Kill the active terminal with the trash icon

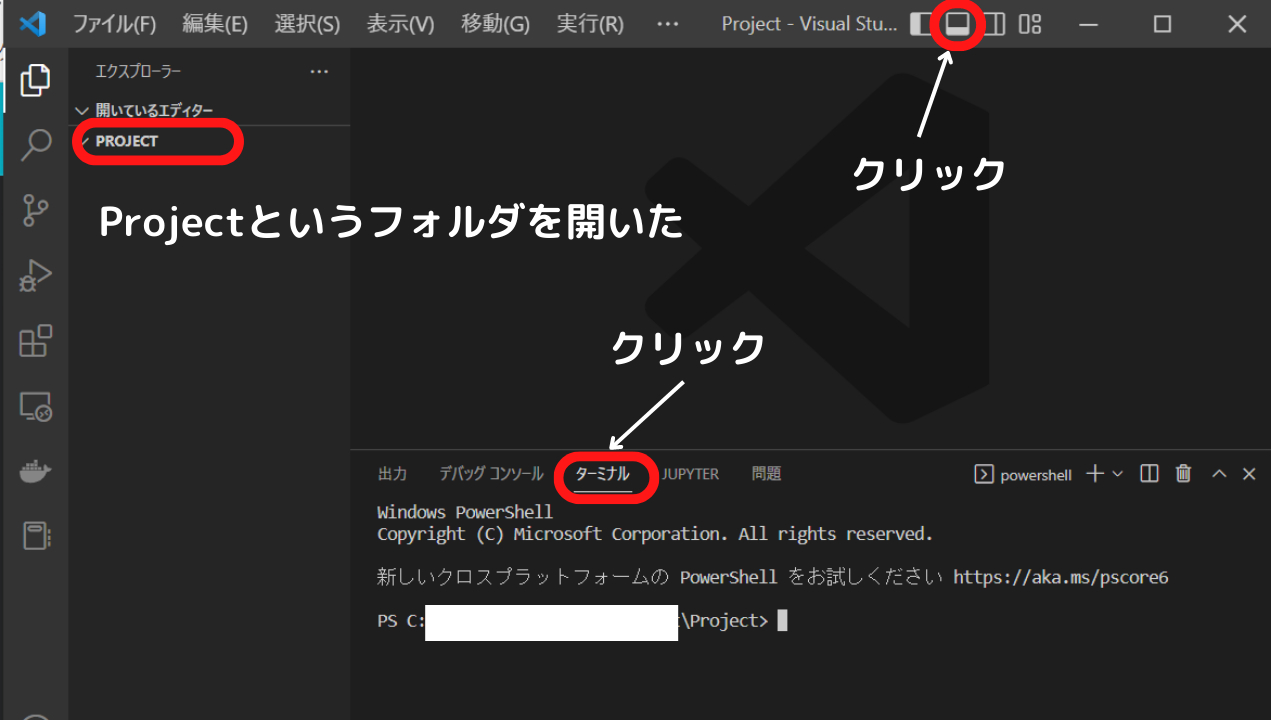tap(1183, 473)
